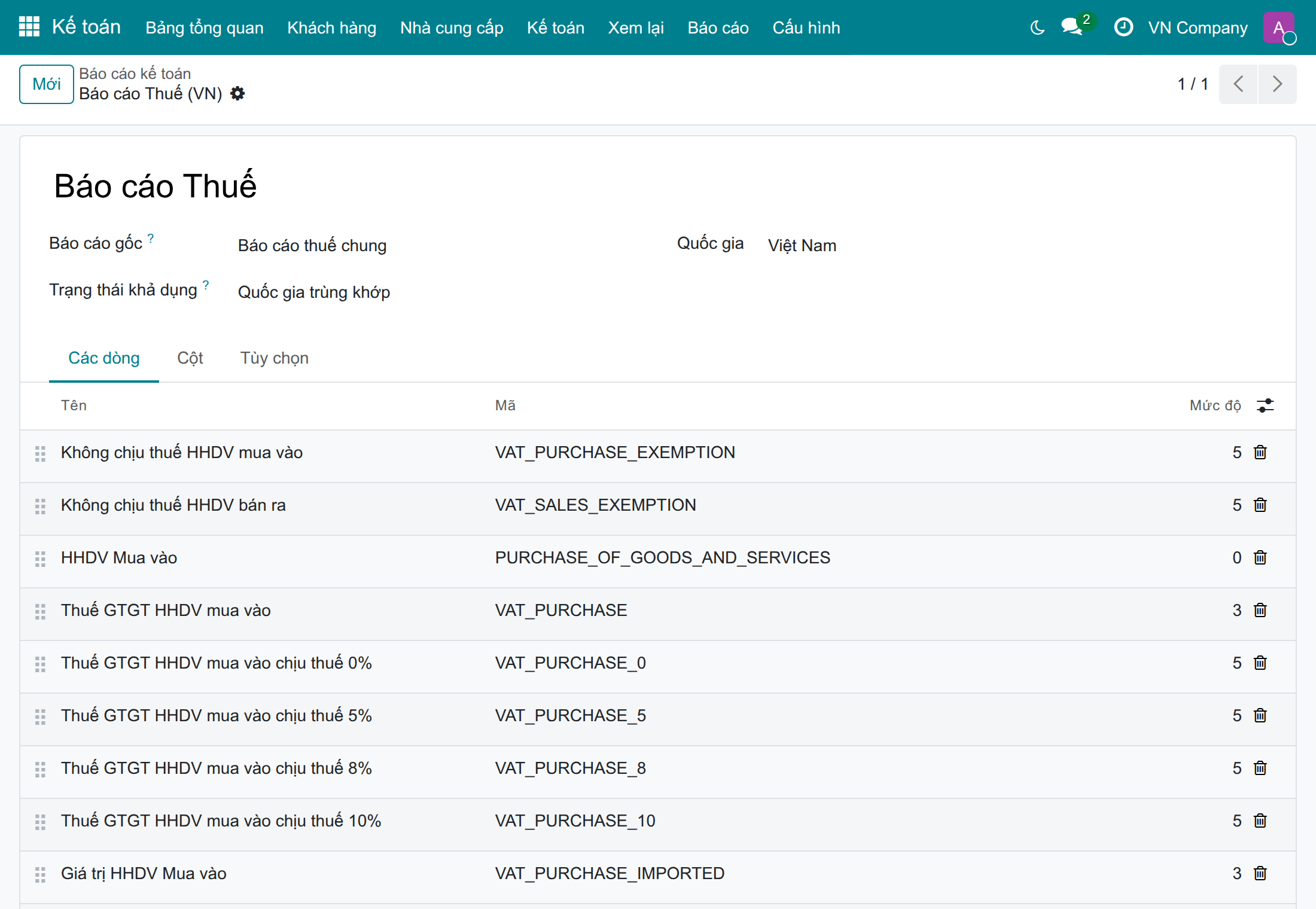Open Quốc gia Việt Nam field
Image resolution: width=1316 pixels, height=909 pixels.
1017,246
